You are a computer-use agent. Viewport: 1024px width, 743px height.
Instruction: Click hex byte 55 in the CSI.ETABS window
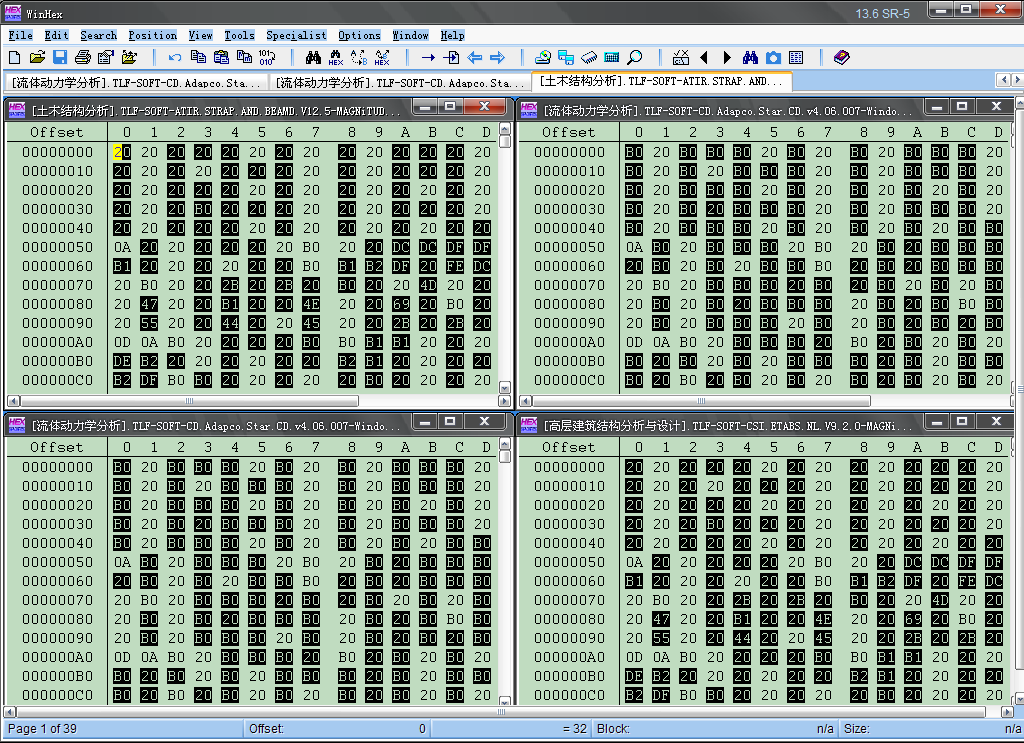click(661, 637)
